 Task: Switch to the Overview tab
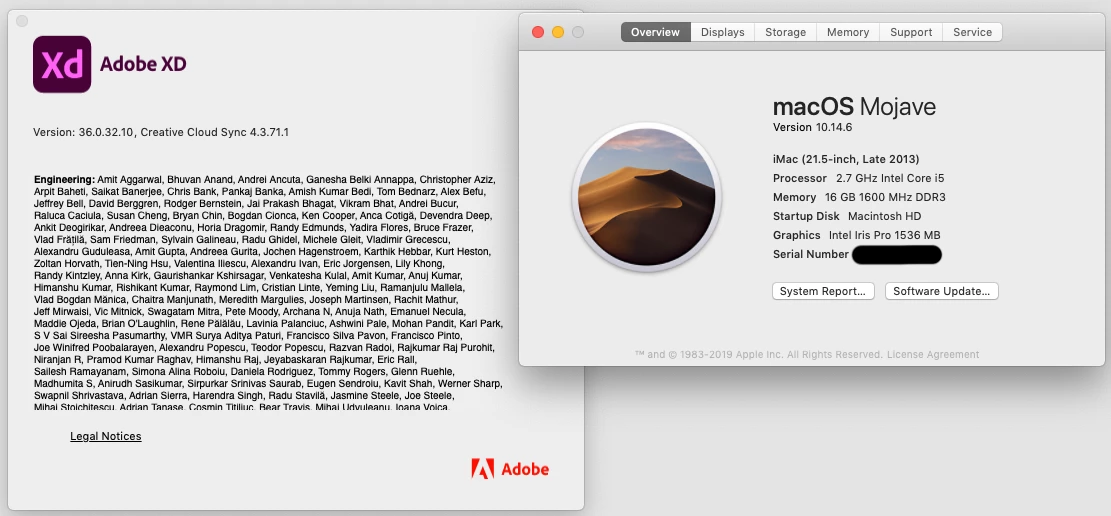pos(655,32)
